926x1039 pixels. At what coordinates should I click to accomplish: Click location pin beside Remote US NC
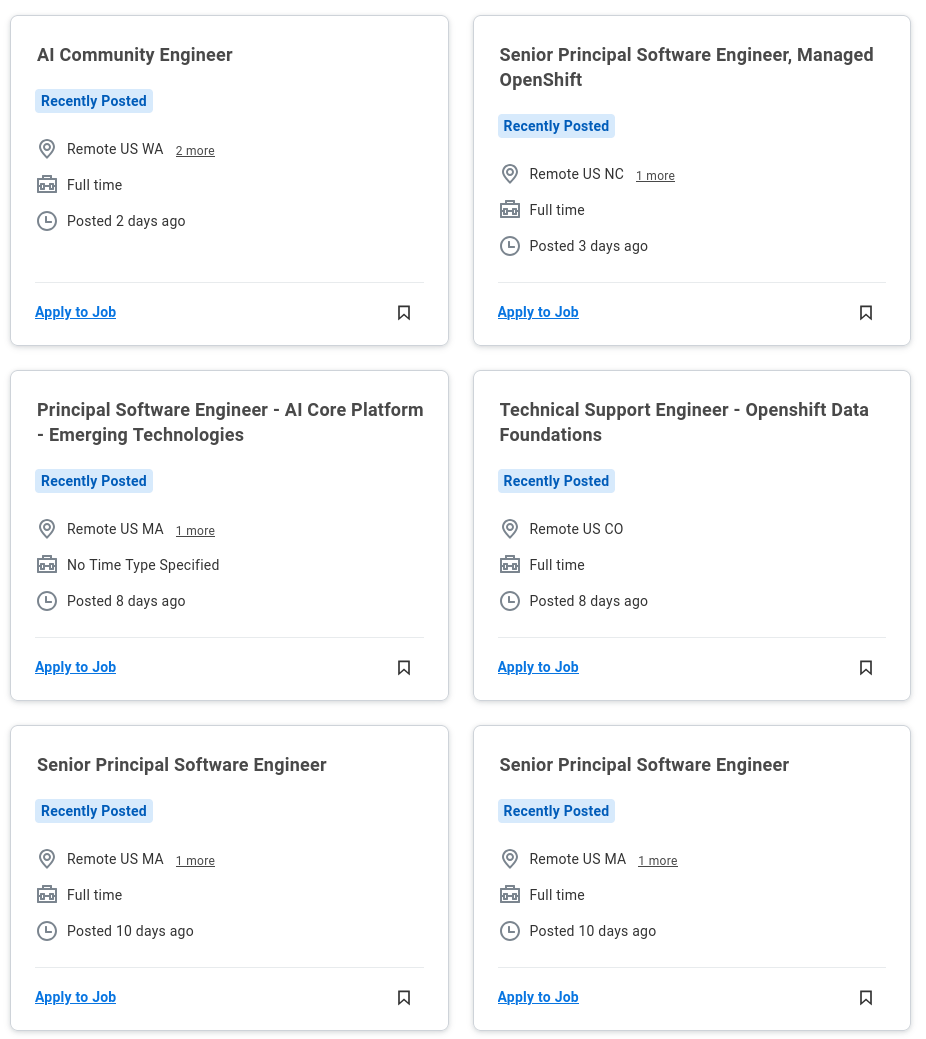[510, 174]
